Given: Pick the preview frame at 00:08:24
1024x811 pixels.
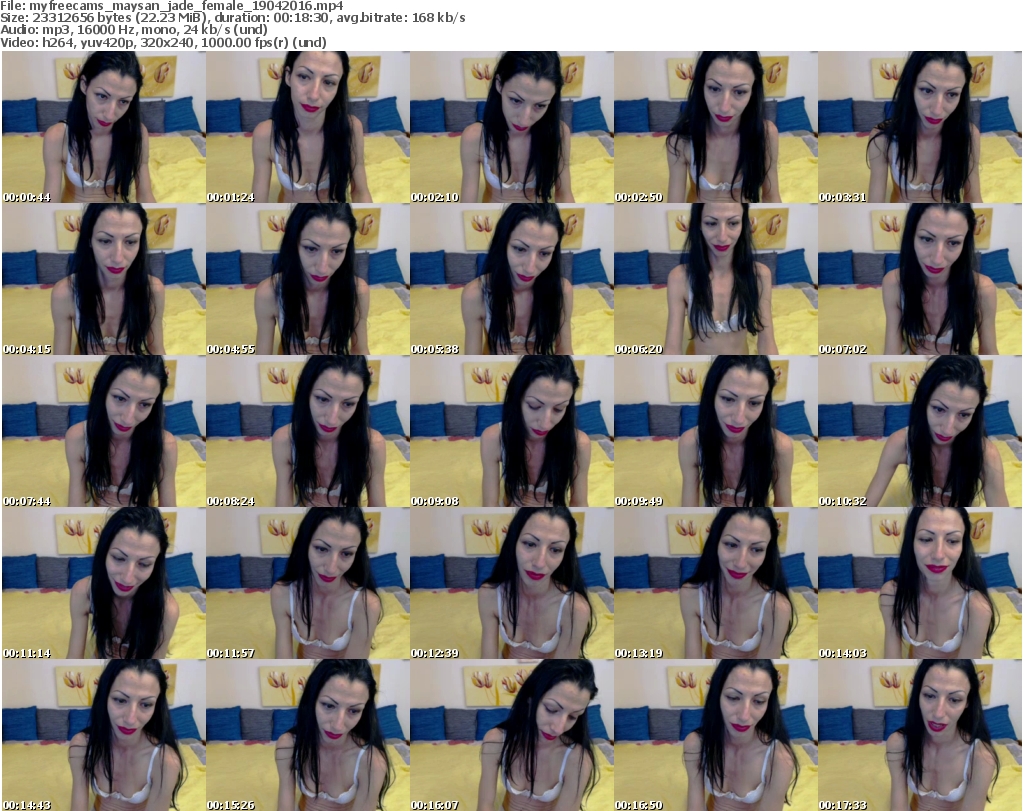Looking at the screenshot, I should pos(308,431).
